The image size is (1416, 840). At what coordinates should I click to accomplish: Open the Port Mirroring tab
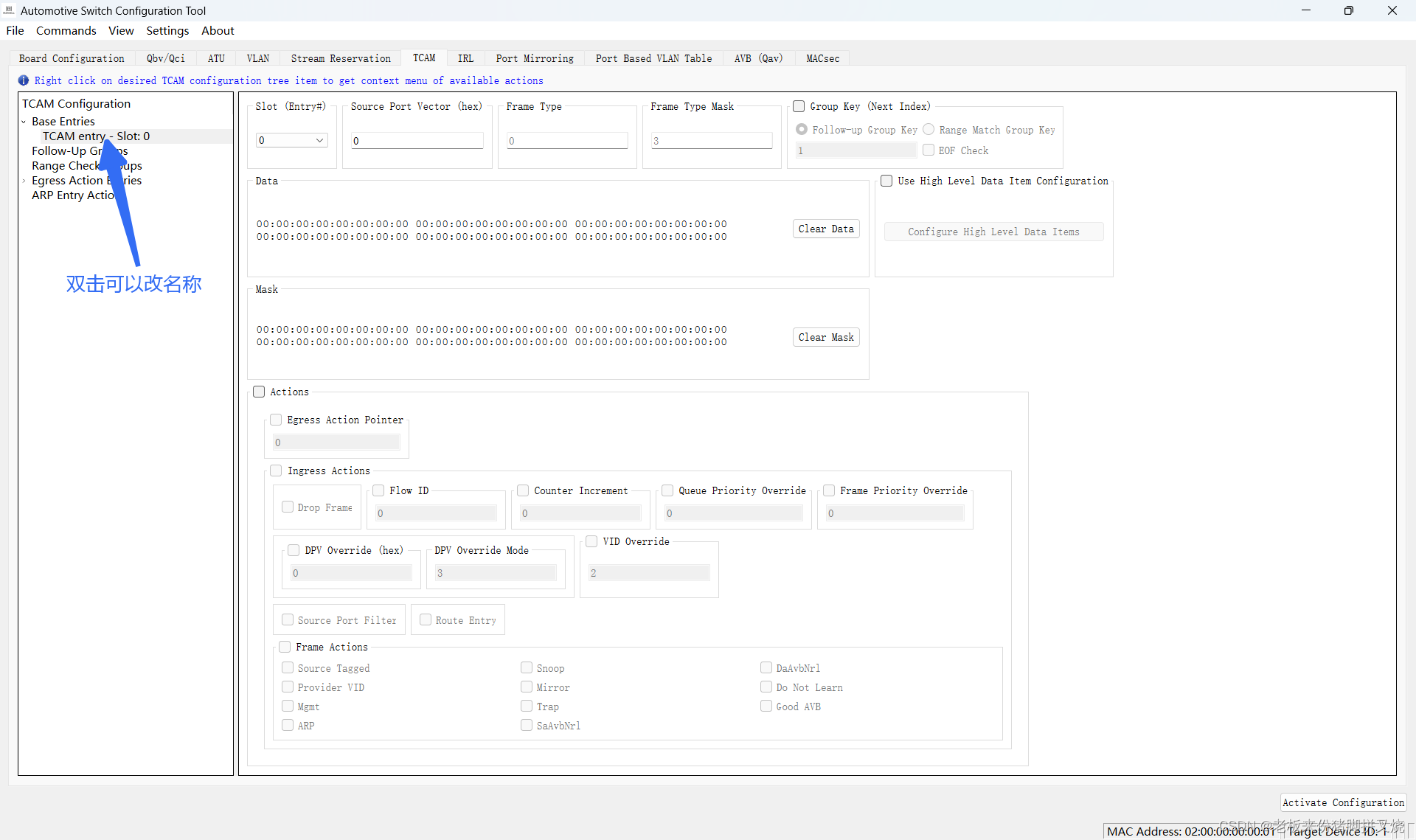click(x=534, y=58)
